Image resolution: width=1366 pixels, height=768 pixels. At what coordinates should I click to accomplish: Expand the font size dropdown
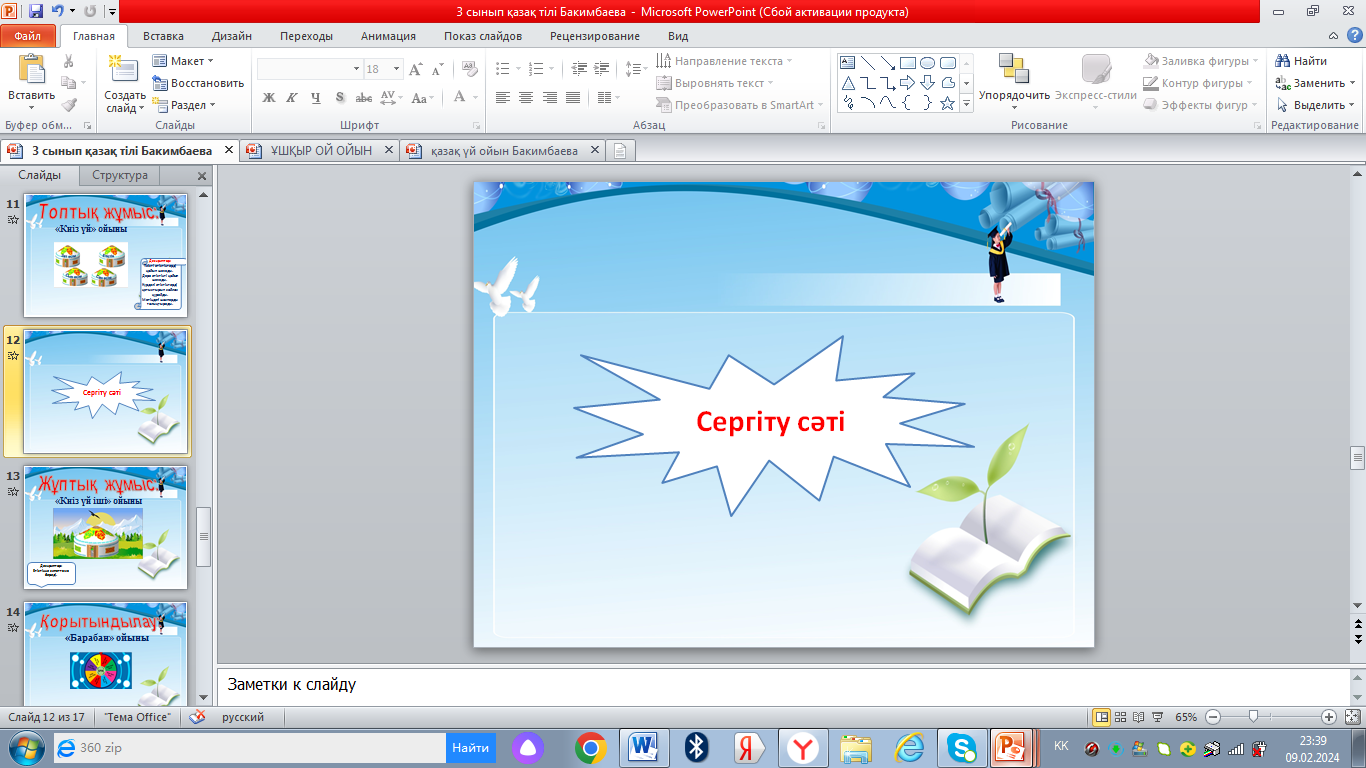tap(397, 69)
